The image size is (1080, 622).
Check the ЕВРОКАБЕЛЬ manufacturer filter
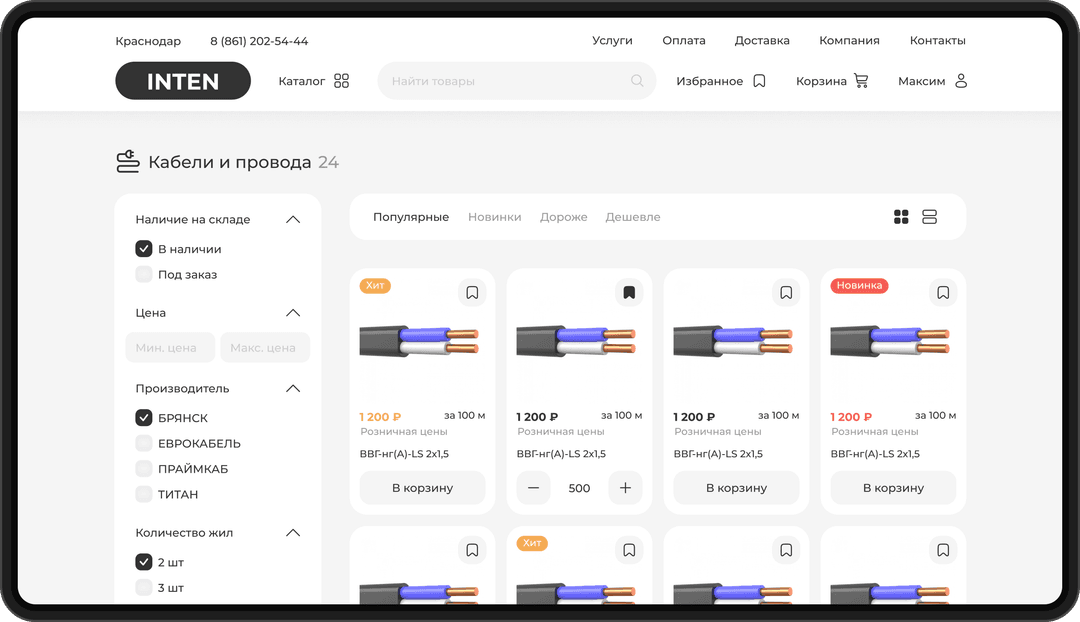coord(144,443)
